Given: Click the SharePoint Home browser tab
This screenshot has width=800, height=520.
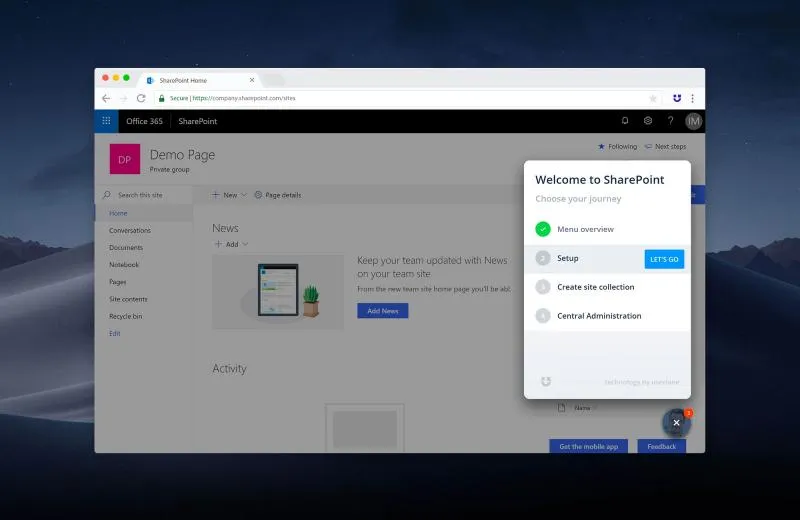Looking at the screenshot, I should click(x=199, y=80).
